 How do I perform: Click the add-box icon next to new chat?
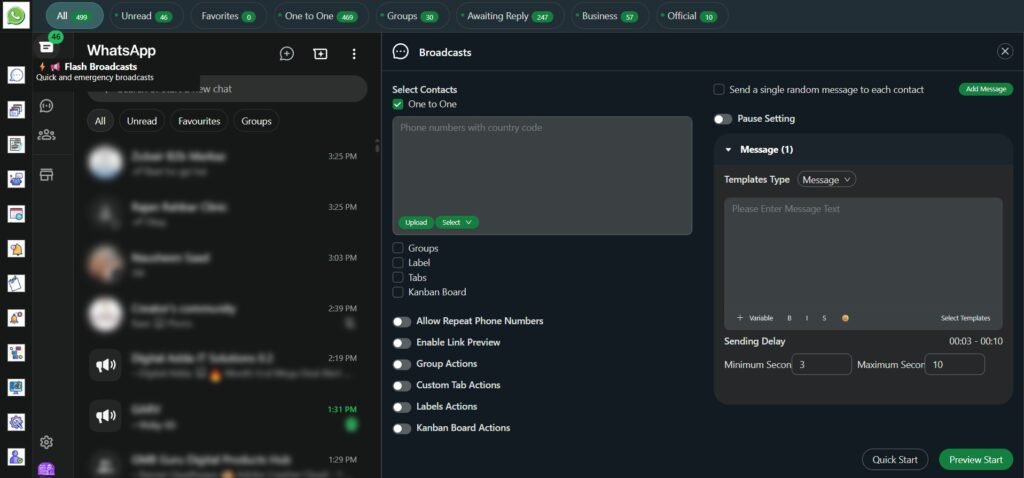point(320,54)
